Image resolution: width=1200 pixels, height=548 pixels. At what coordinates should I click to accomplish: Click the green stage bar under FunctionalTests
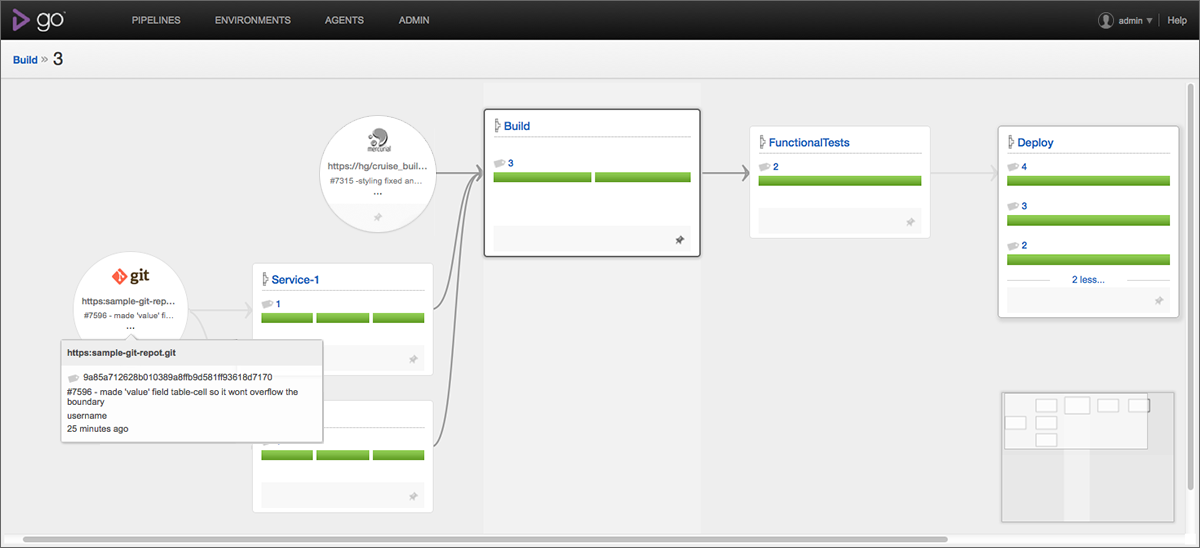pyautogui.click(x=840, y=181)
